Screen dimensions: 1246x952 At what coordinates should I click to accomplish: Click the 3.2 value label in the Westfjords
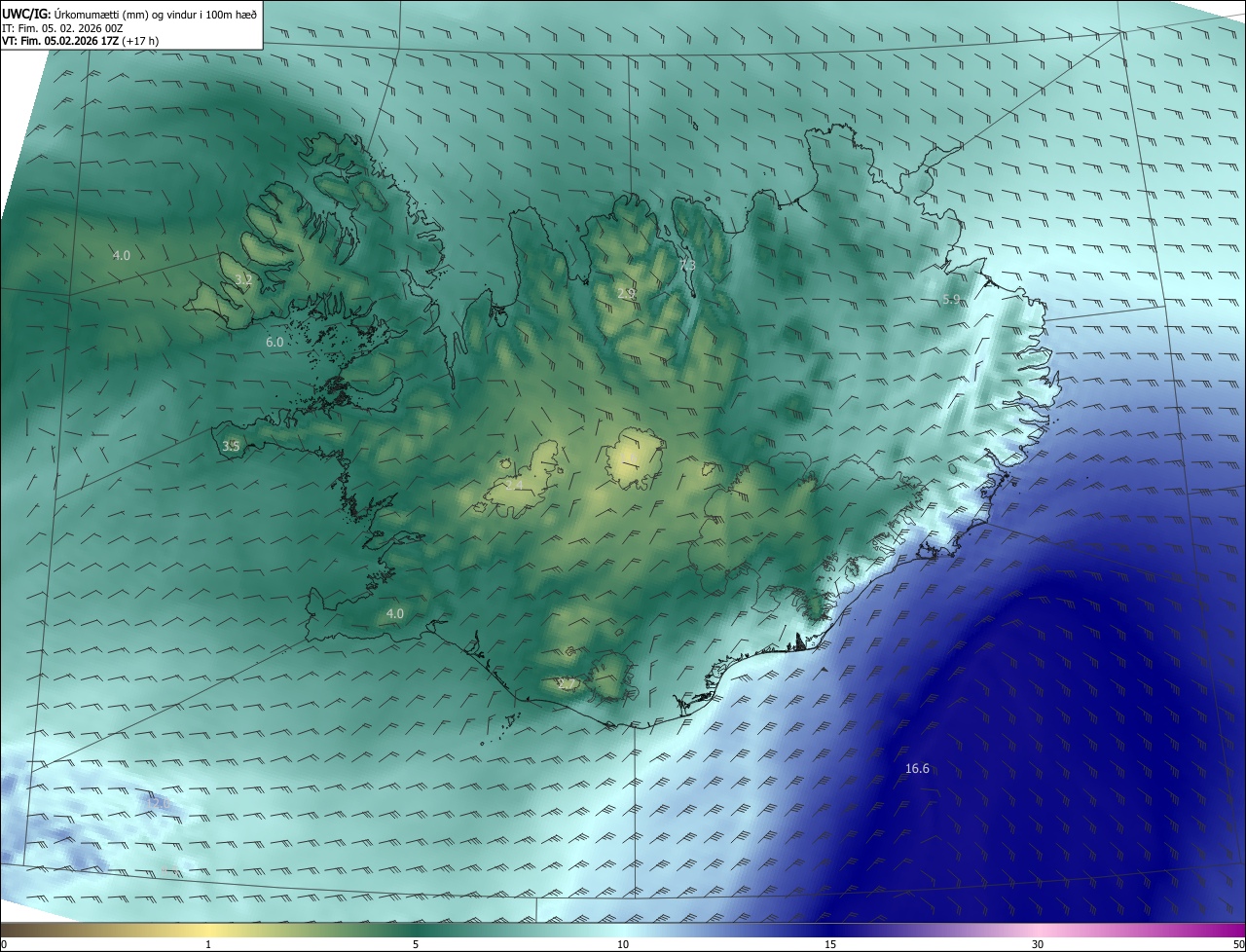pos(243,280)
